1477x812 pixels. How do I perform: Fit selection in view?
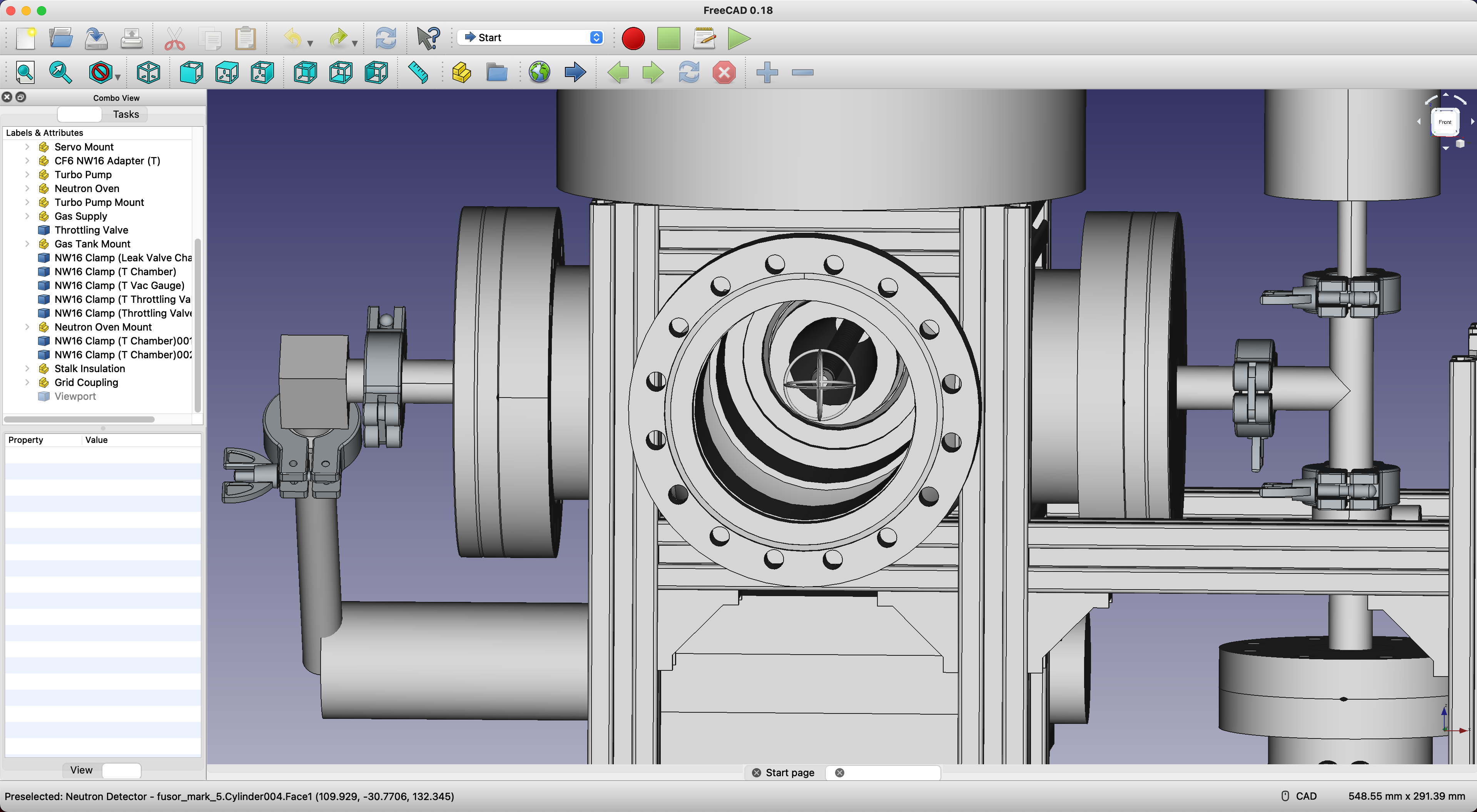click(61, 72)
